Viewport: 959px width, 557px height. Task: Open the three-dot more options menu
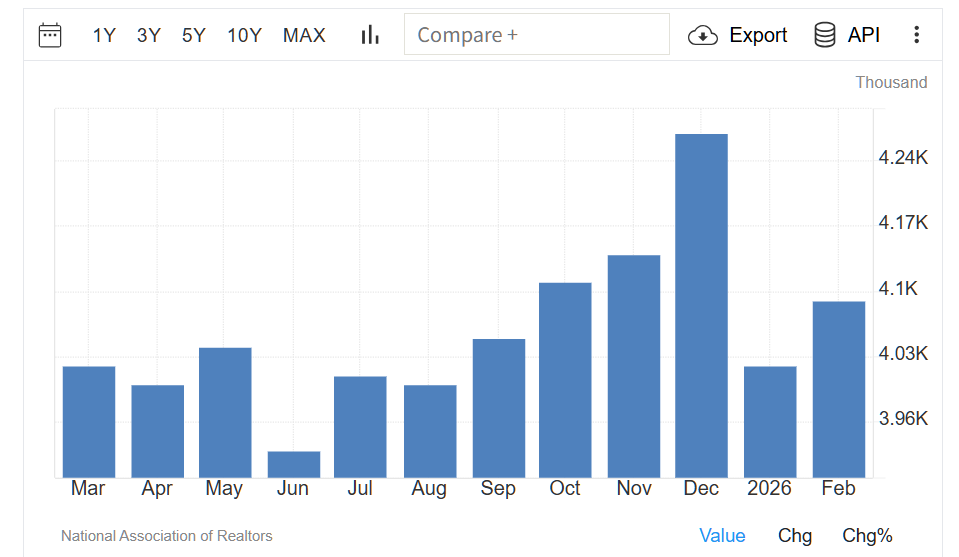(x=916, y=35)
